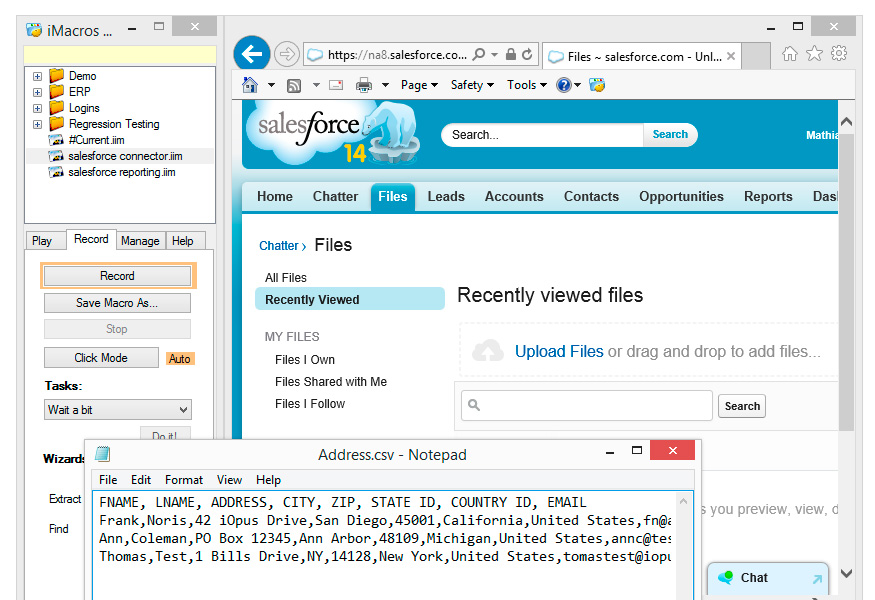Screen dimensions: 875x600
Task: Open the Leads tab in Salesforce
Action: (446, 196)
